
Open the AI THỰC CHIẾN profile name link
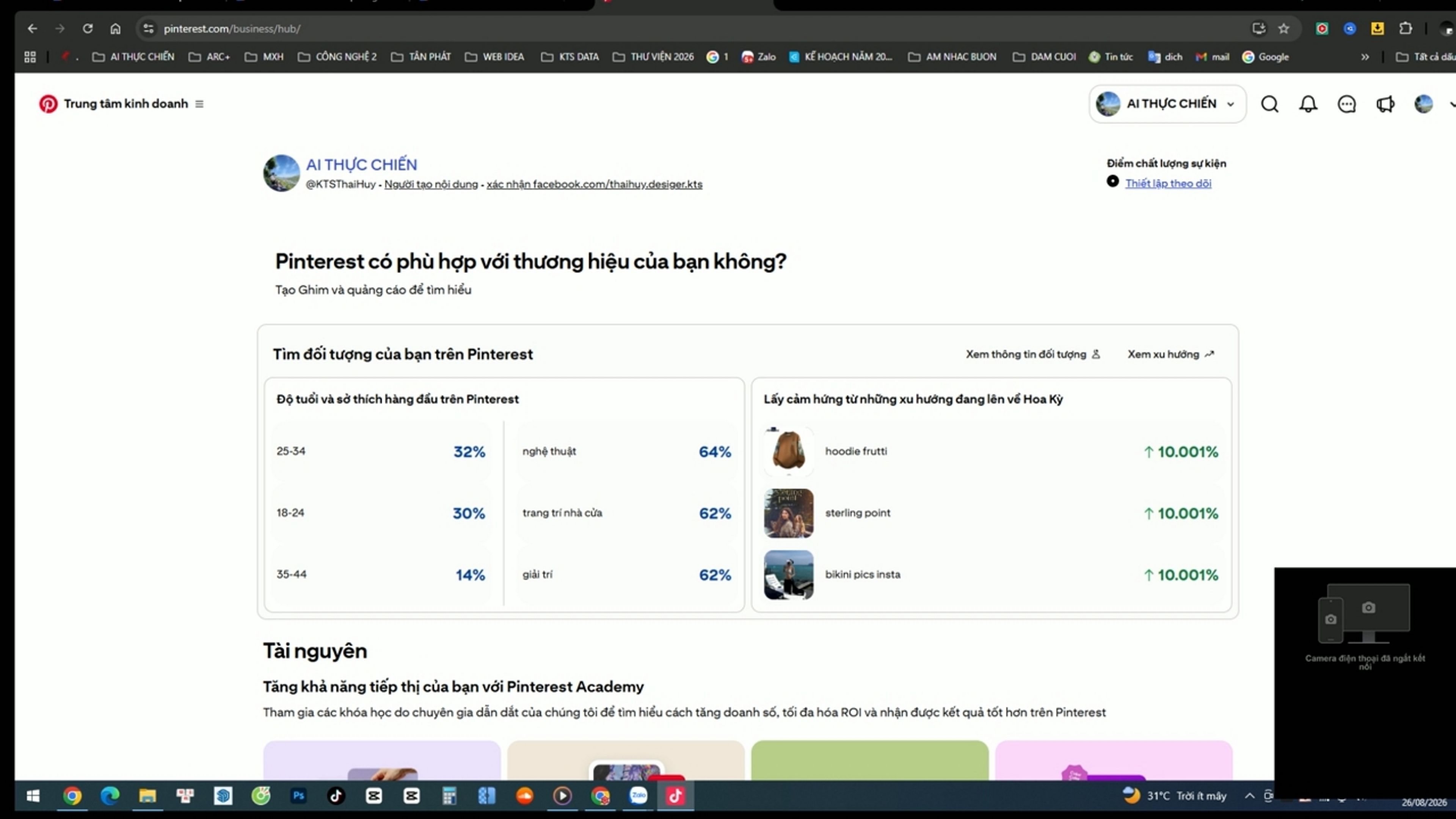(362, 165)
